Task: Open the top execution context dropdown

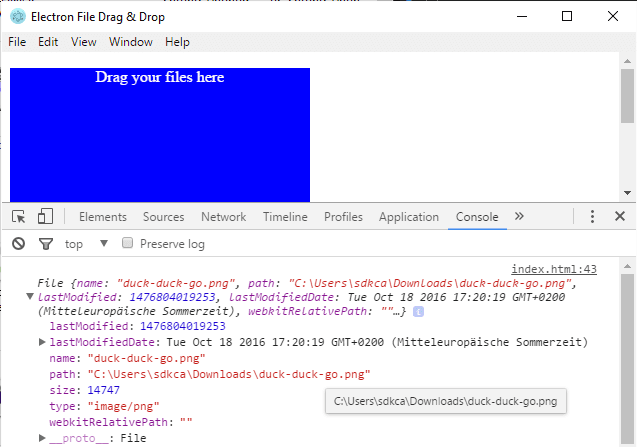Action: [x=86, y=244]
